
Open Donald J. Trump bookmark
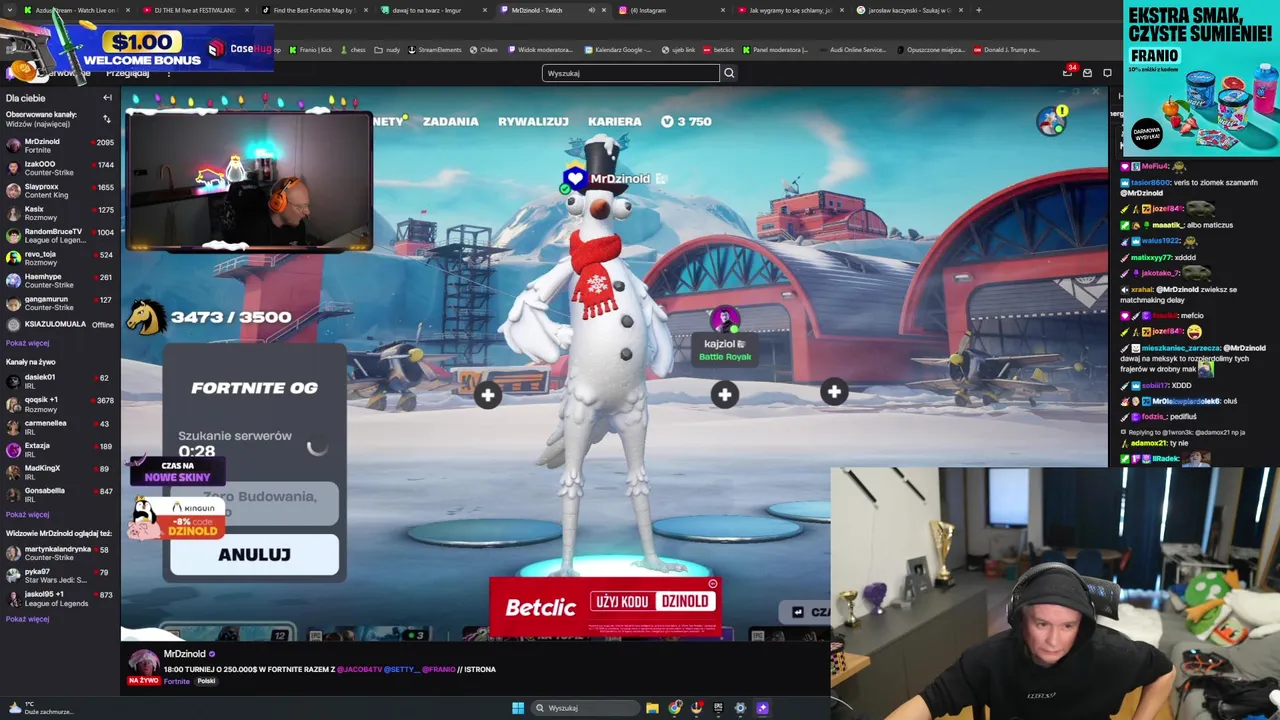point(1007,50)
